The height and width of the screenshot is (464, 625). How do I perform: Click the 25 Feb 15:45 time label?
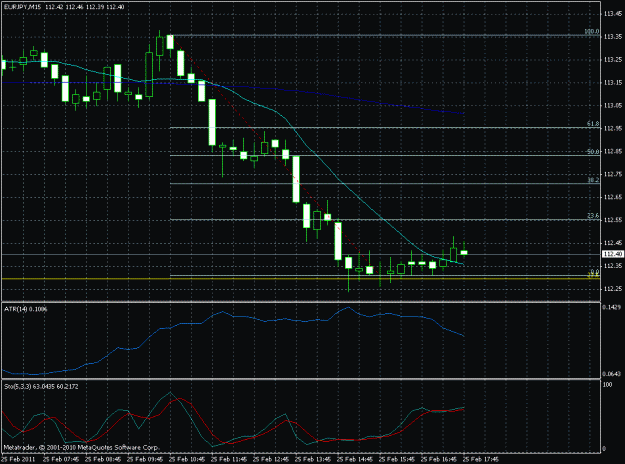coord(397,459)
